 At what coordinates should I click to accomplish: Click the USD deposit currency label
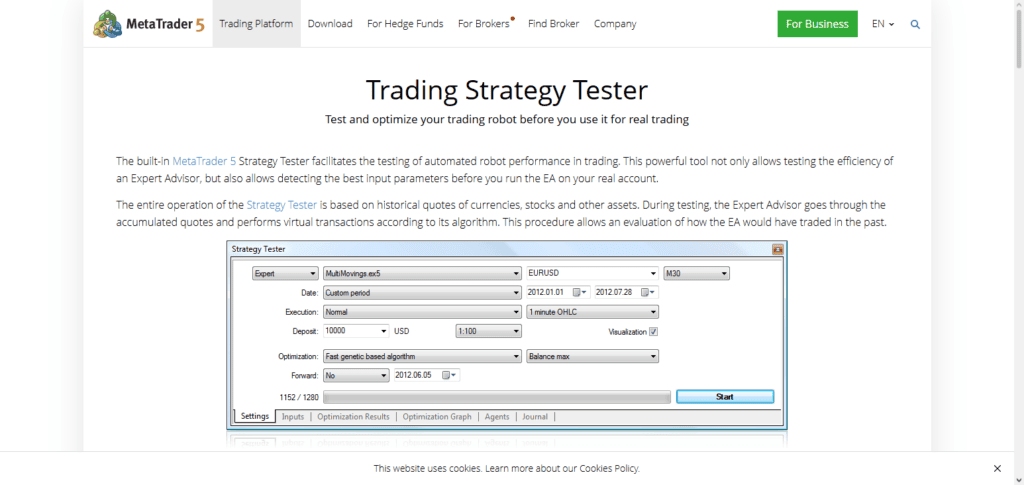click(402, 332)
